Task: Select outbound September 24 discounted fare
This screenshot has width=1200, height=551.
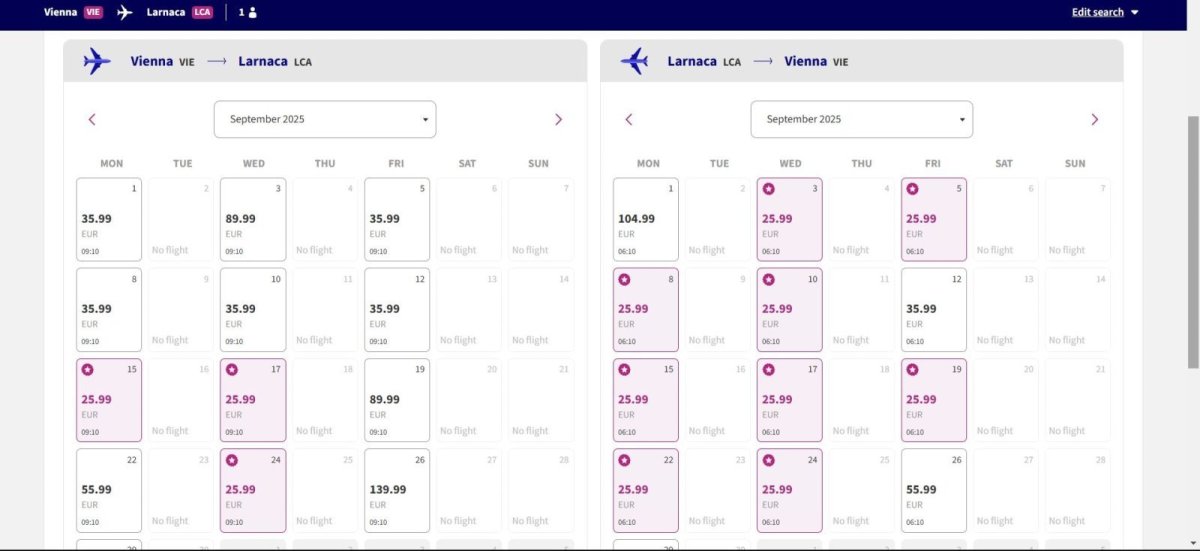Action: (x=253, y=490)
